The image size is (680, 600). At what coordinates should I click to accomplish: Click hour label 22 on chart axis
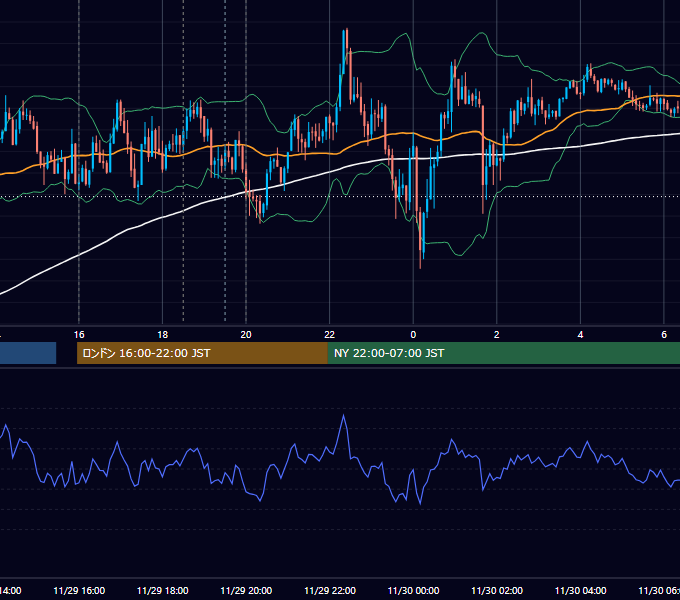[x=330, y=335]
